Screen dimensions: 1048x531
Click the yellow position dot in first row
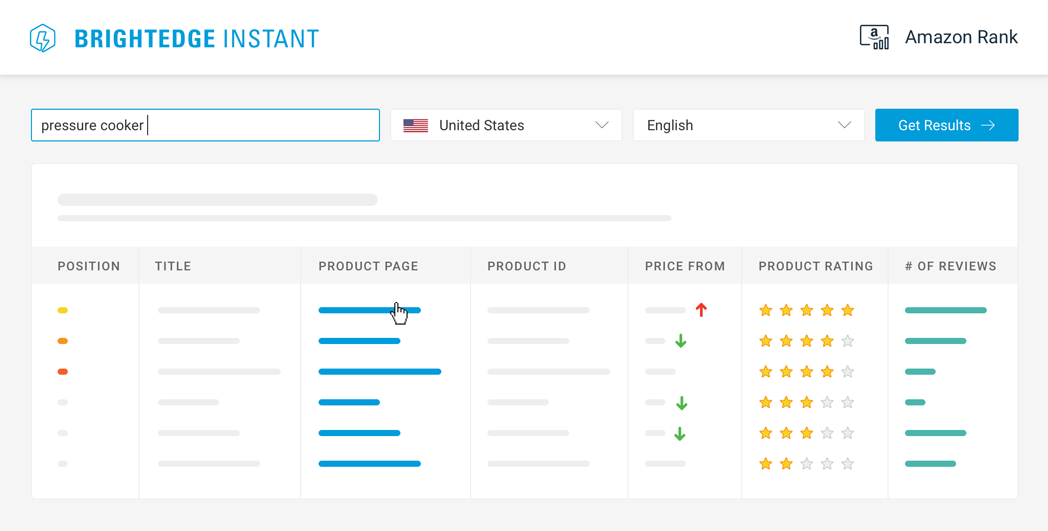[x=63, y=311]
